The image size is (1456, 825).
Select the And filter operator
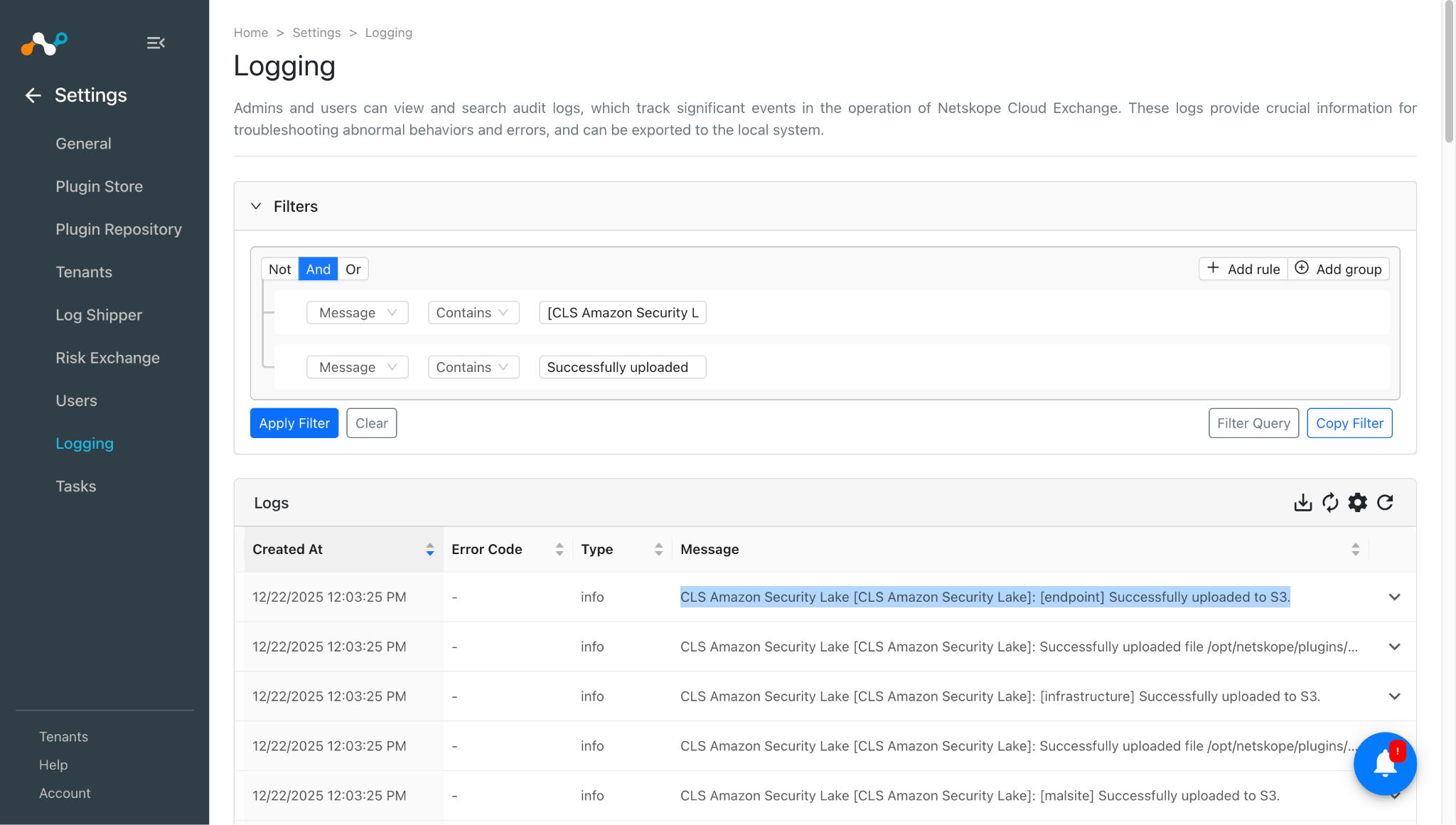pyautogui.click(x=318, y=270)
